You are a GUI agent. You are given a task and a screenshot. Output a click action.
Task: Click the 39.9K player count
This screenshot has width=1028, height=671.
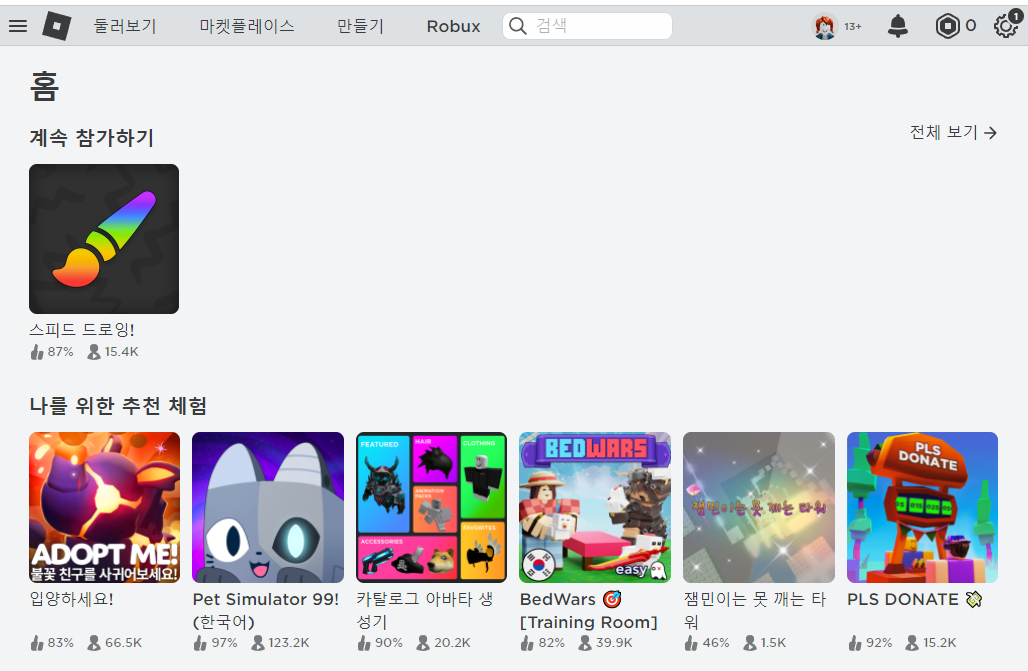(x=605, y=643)
